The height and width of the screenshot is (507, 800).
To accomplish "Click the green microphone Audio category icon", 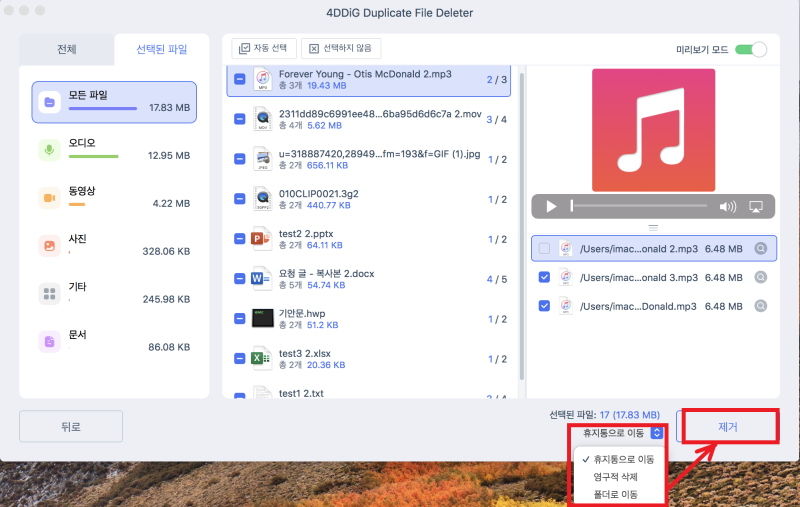I will tap(49, 150).
